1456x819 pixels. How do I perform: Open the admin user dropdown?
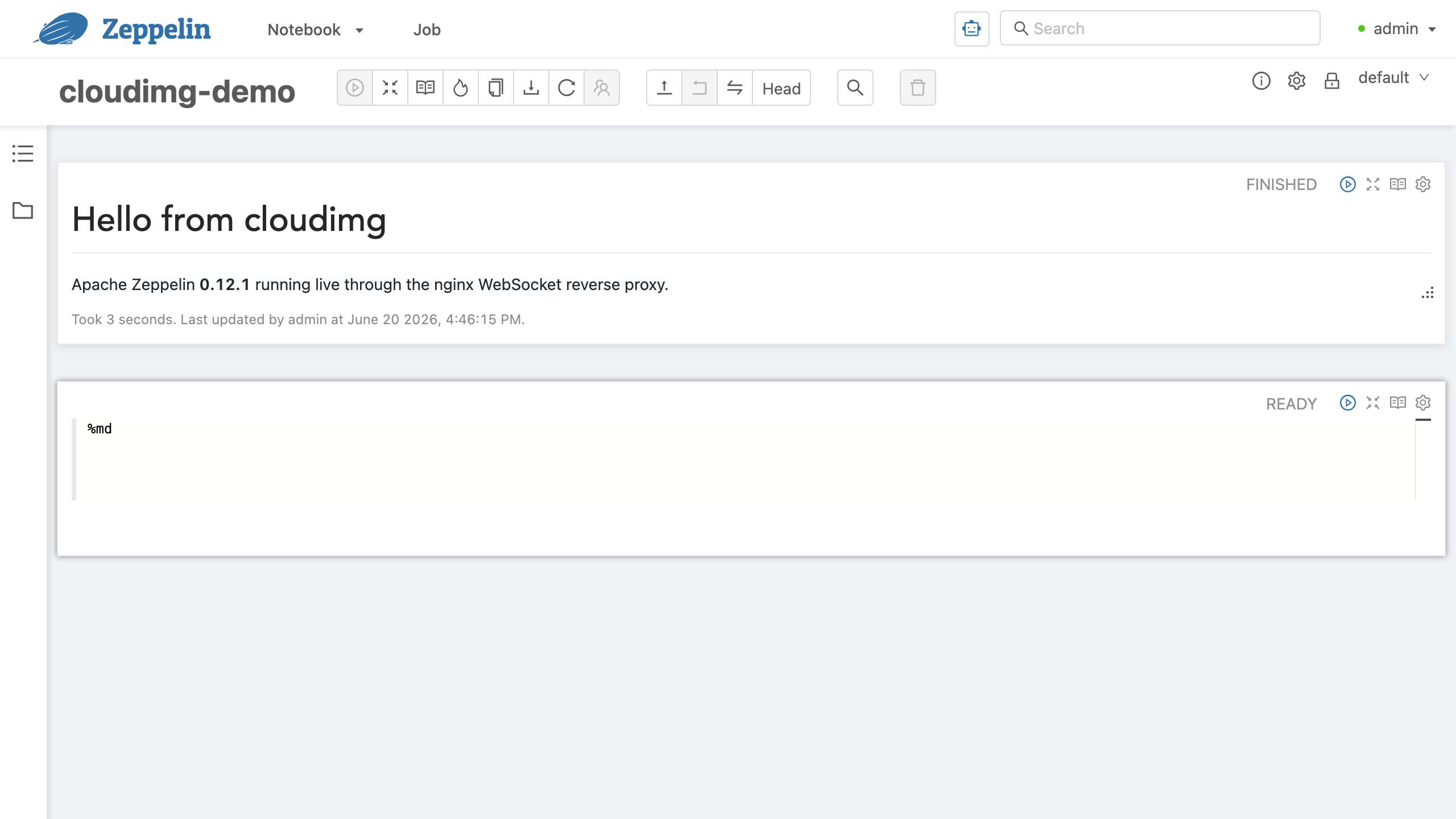coord(1397,28)
